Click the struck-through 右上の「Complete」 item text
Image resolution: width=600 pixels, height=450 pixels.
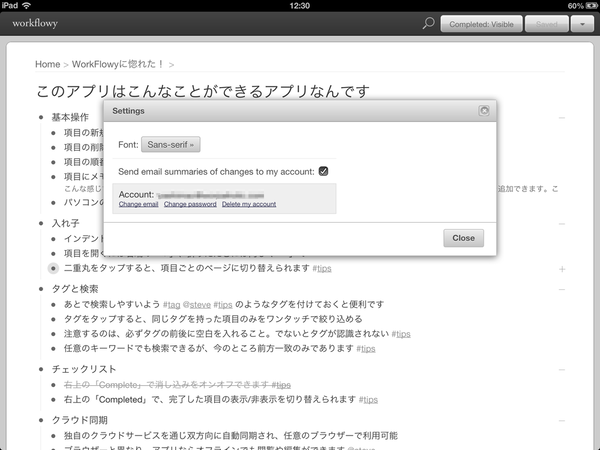pyautogui.click(x=177, y=385)
